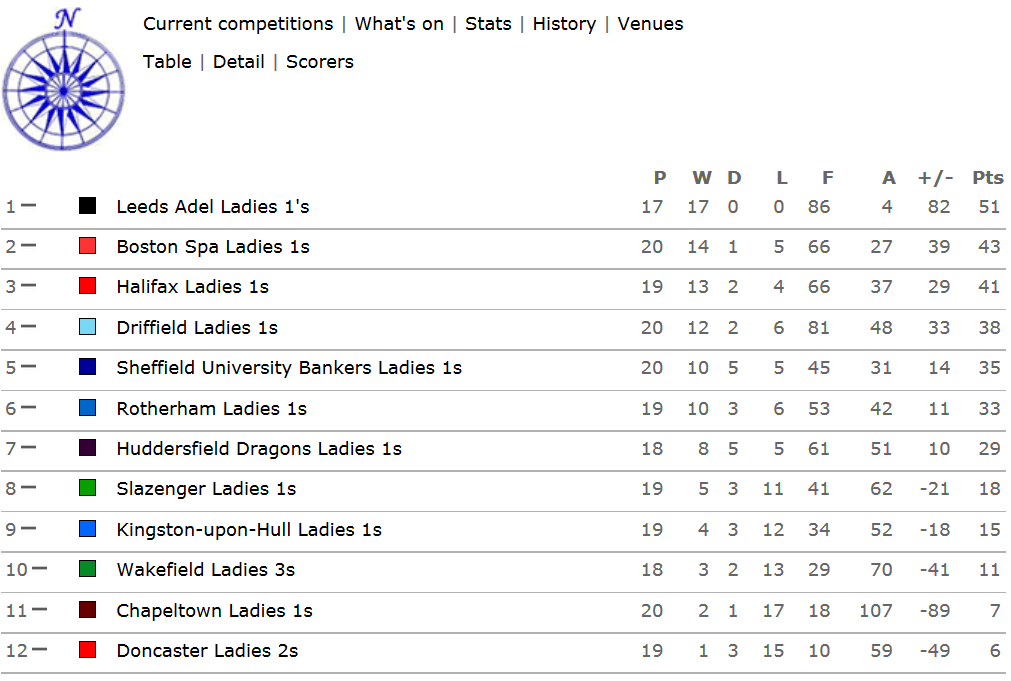Select the Table view link
This screenshot has width=1011, height=681.
click(167, 62)
